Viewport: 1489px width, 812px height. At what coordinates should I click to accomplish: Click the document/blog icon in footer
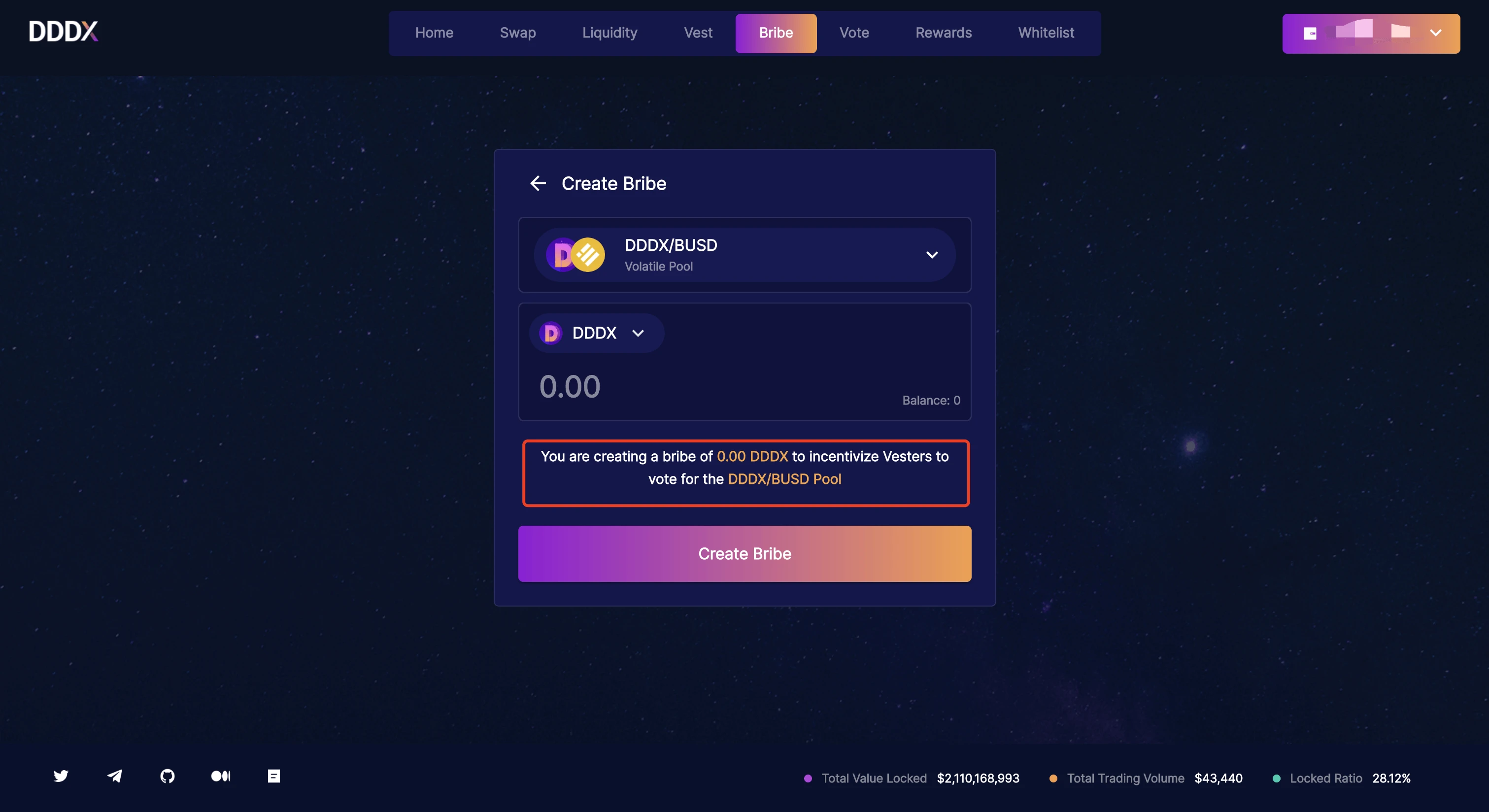(273, 775)
